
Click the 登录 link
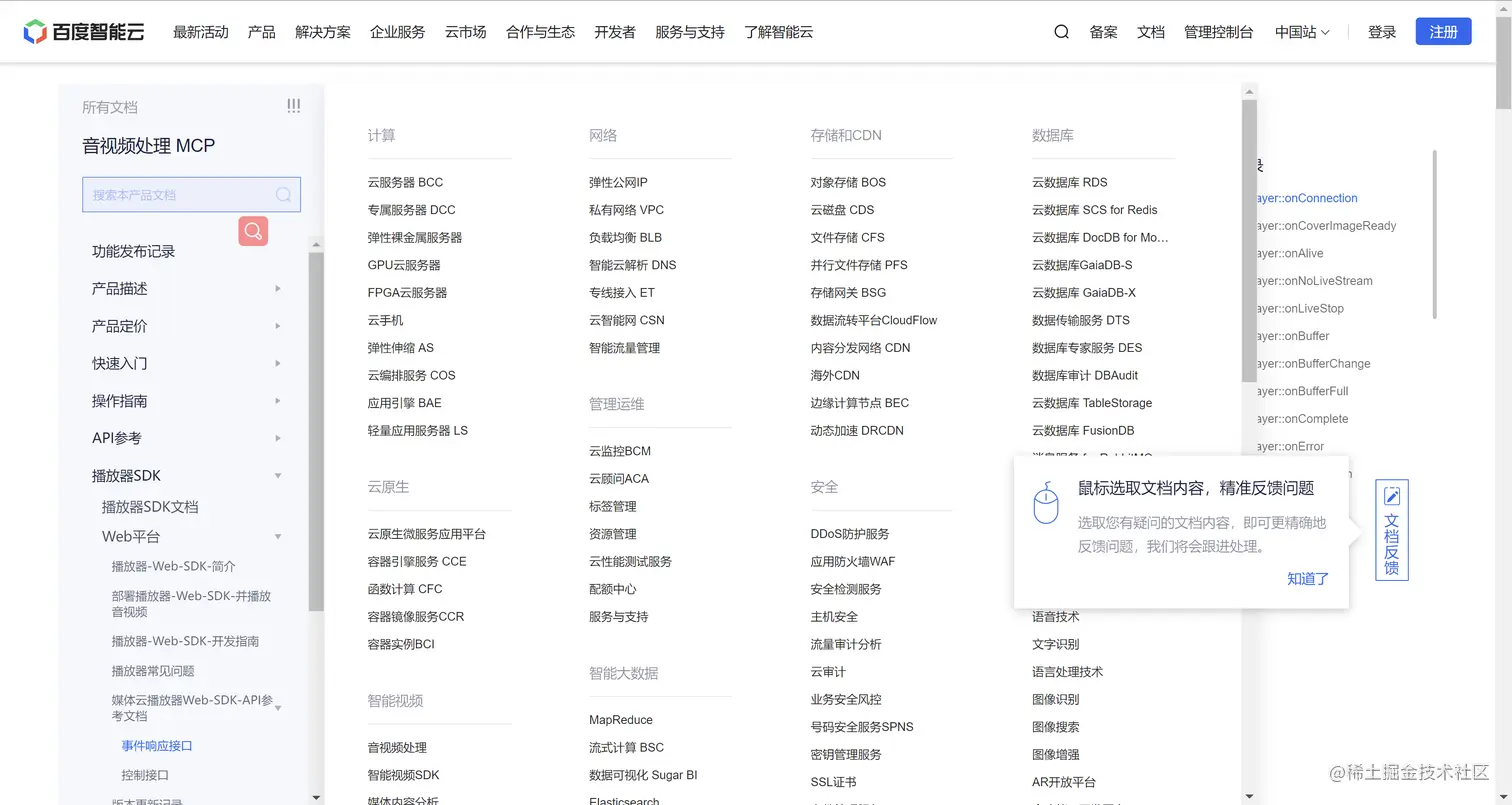point(1382,32)
